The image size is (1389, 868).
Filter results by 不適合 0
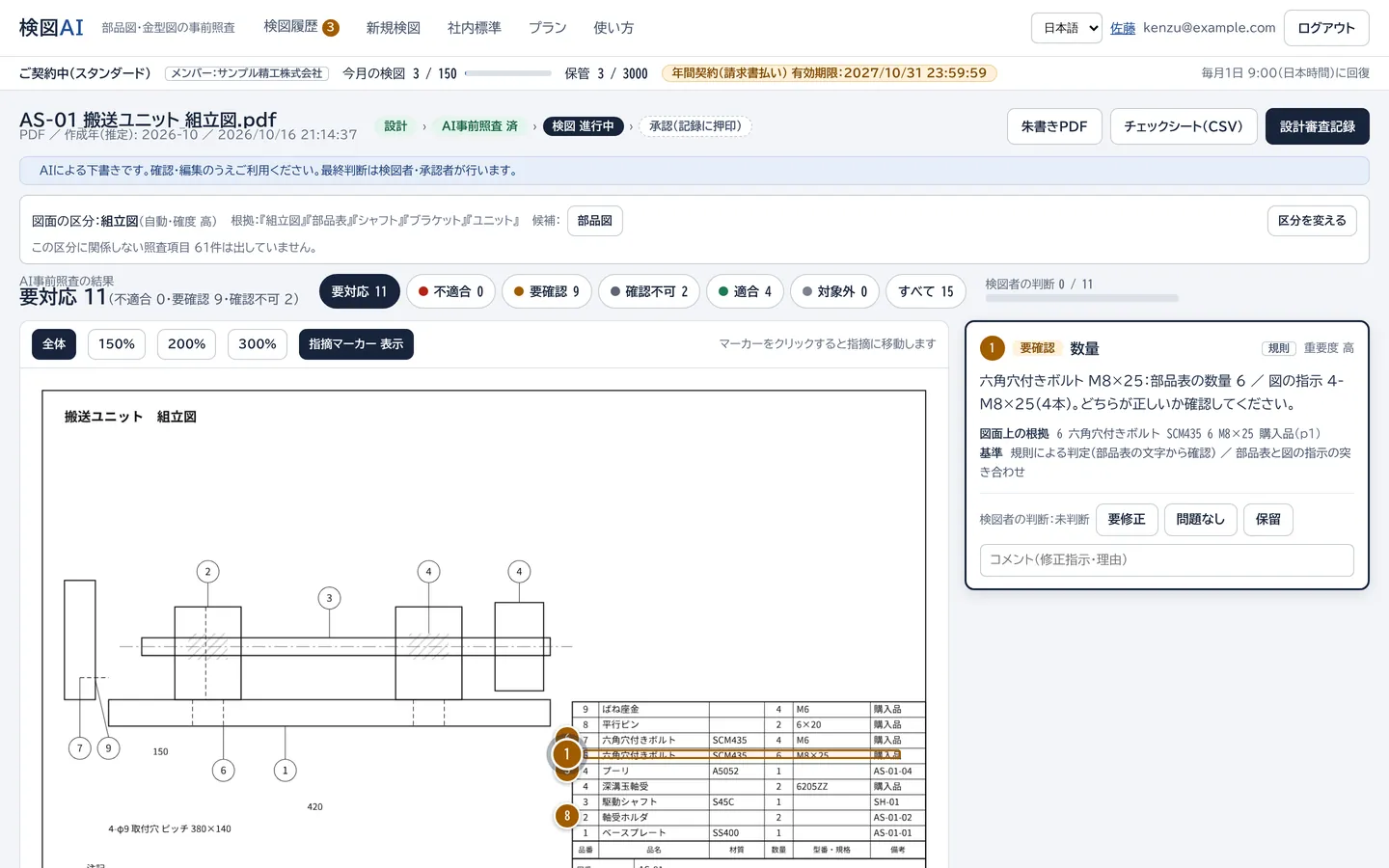(451, 291)
